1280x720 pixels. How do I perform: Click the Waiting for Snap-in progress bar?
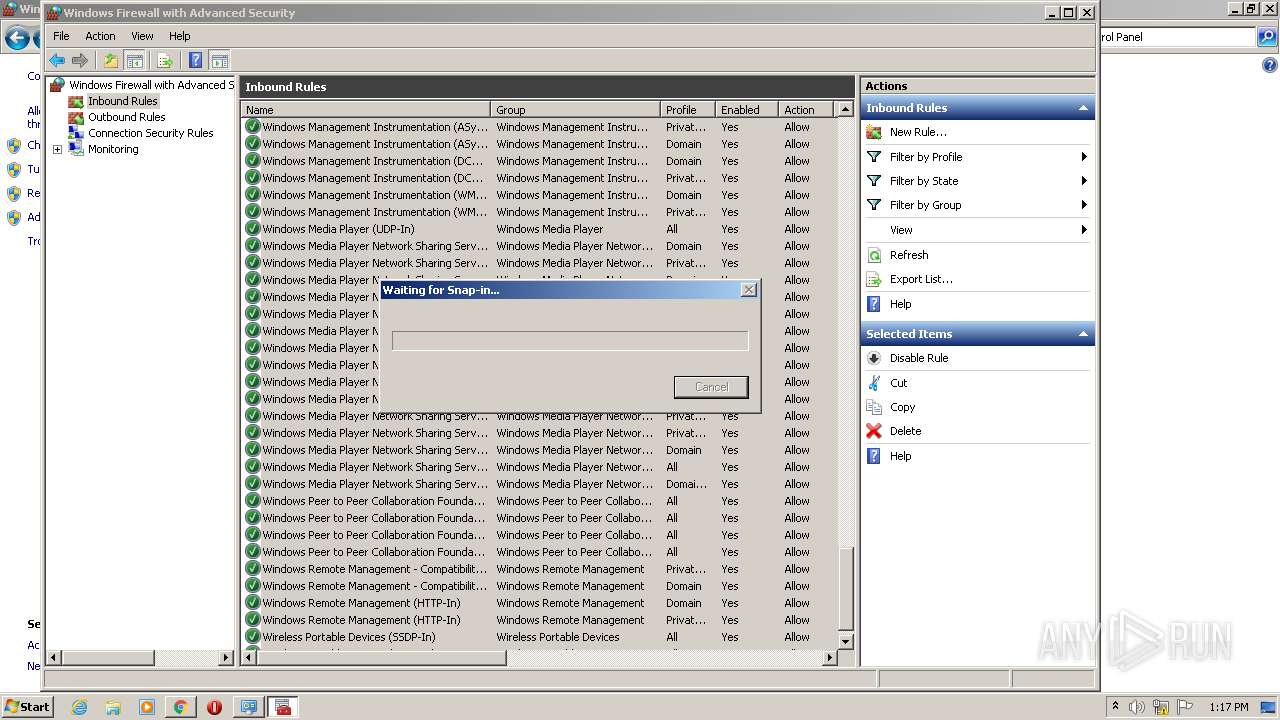tap(570, 341)
